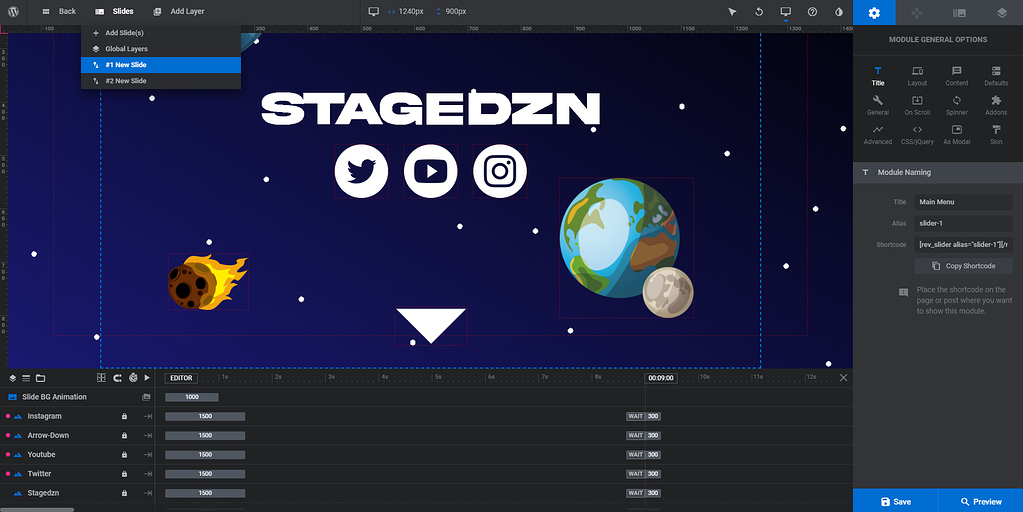Image resolution: width=1023 pixels, height=512 pixels.
Task: Click the WordPress logo icon
Action: click(13, 12)
